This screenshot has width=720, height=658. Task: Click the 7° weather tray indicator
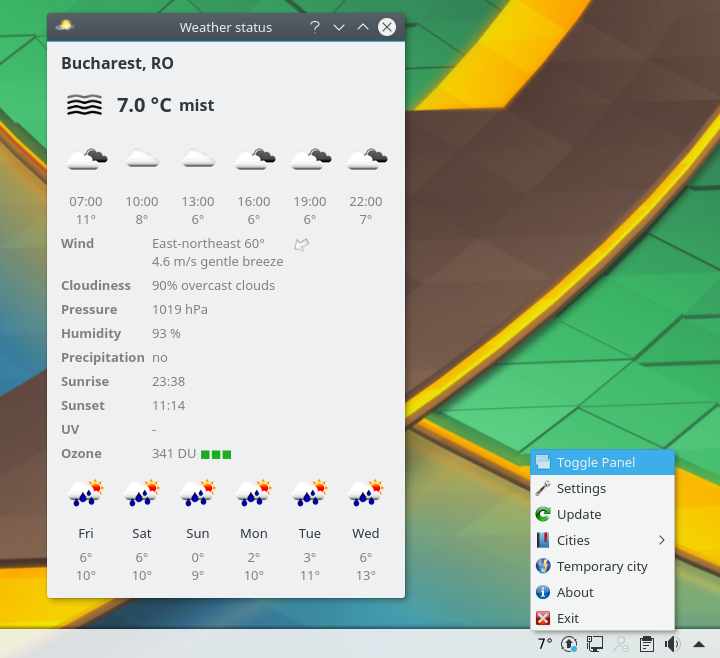545,644
